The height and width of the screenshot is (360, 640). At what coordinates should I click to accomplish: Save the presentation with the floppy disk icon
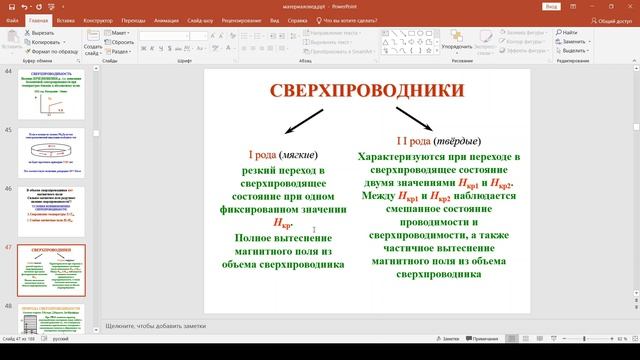[11, 7]
